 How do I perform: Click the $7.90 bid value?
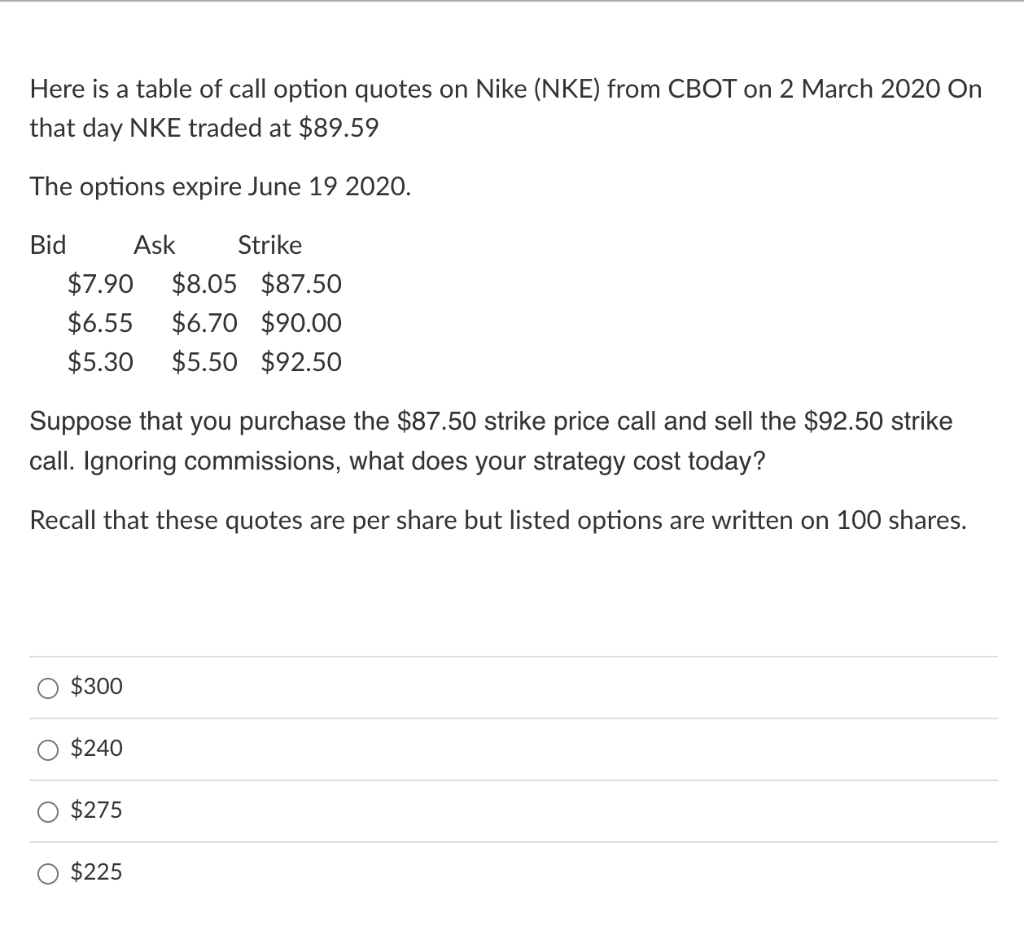tap(101, 284)
